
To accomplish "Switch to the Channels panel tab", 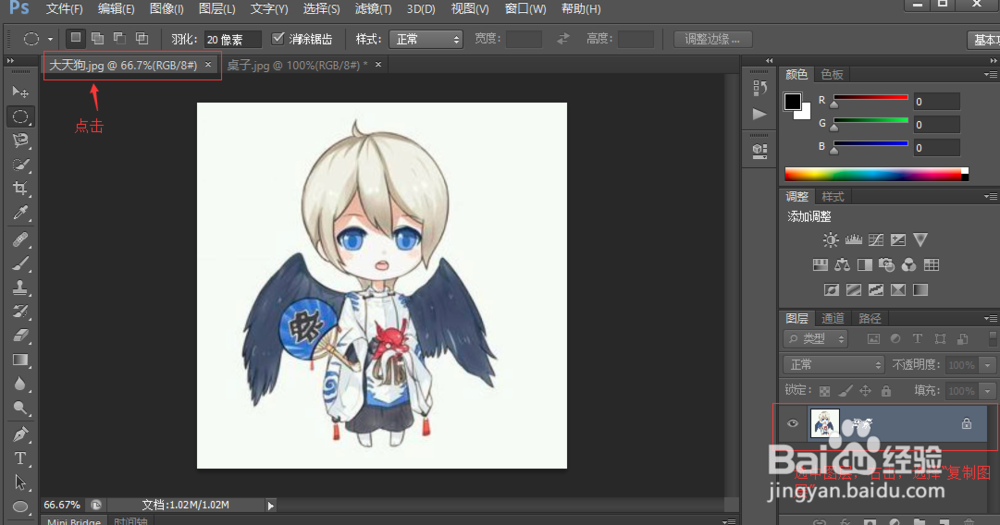I will (x=833, y=318).
